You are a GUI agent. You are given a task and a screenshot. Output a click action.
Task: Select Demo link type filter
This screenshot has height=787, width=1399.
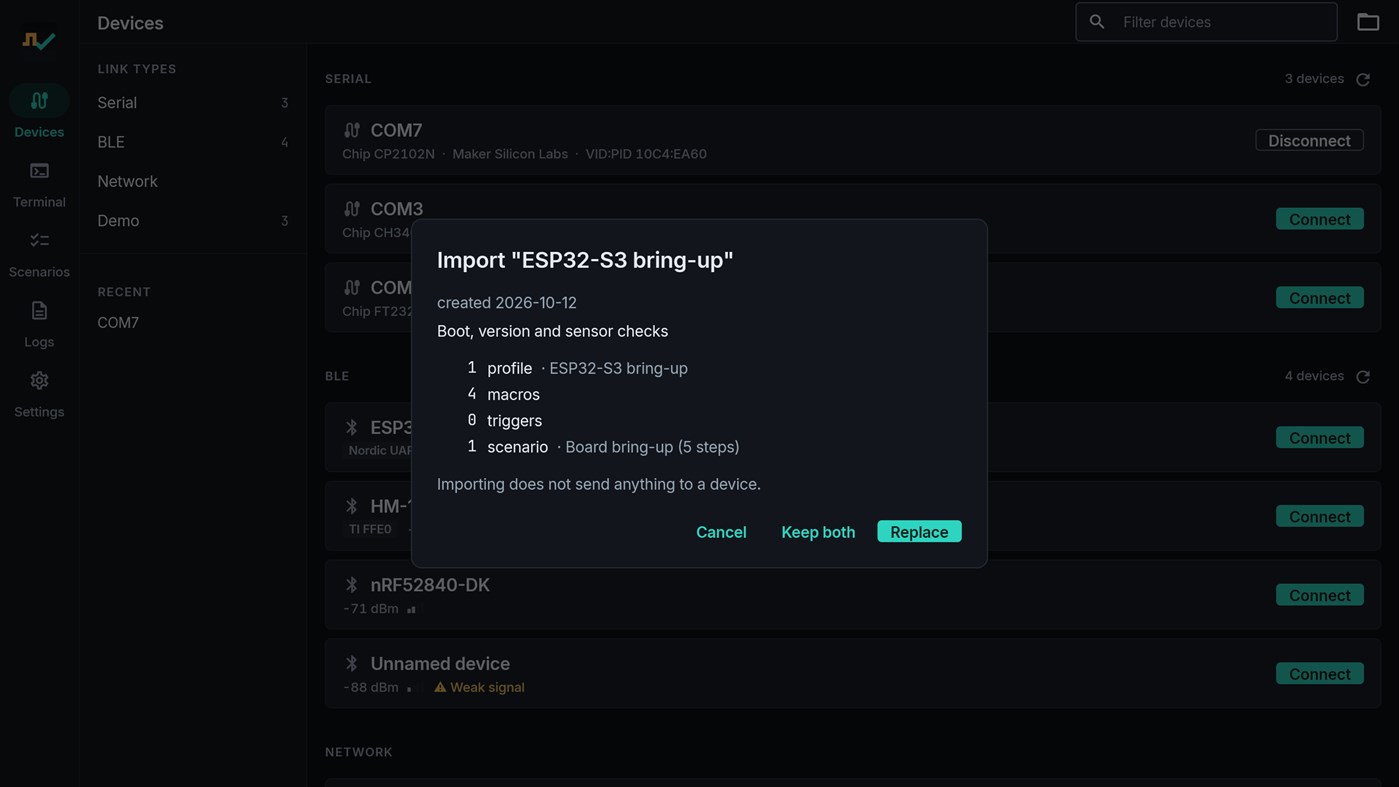pos(192,221)
